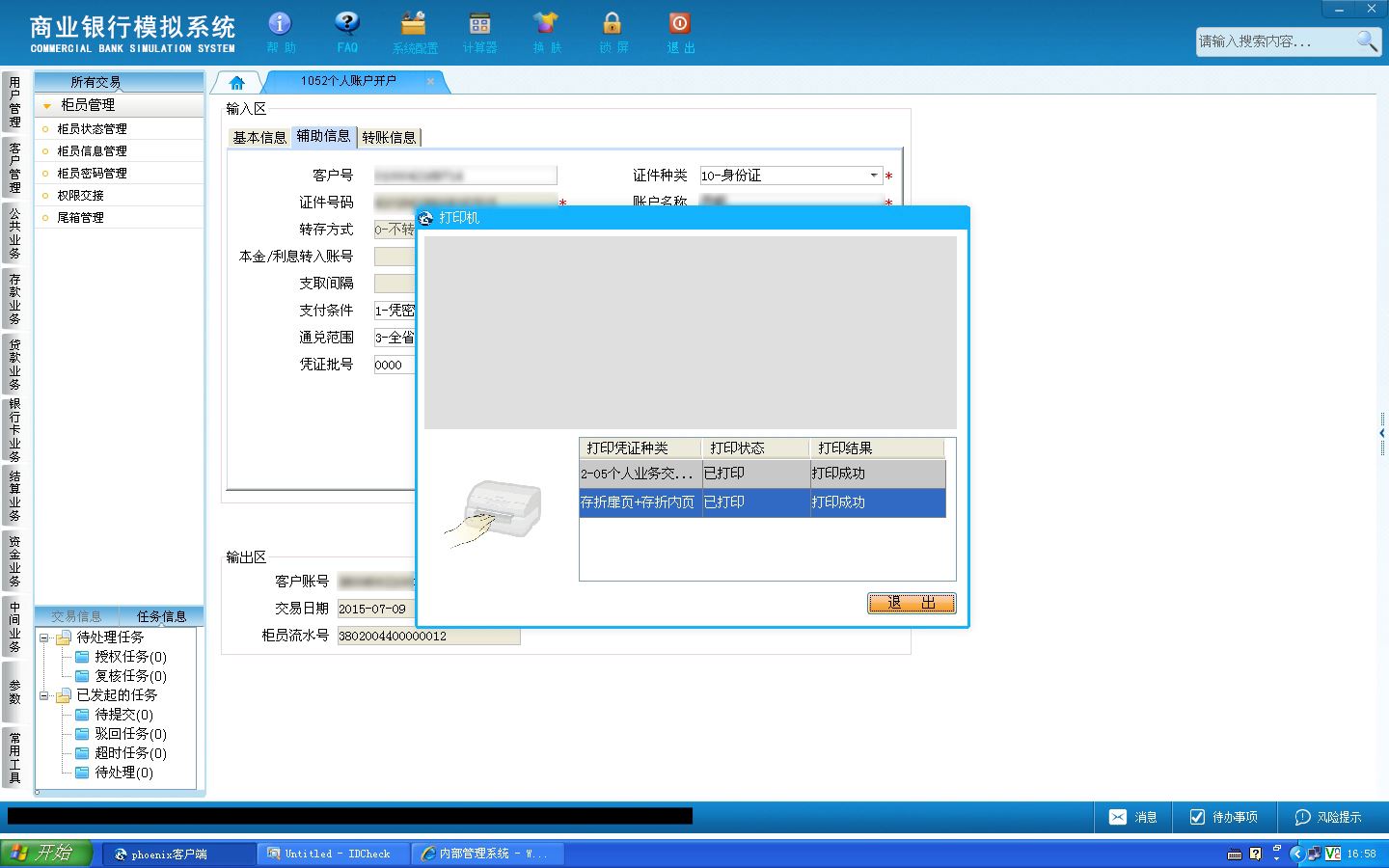The height and width of the screenshot is (868, 1389).
Task: Select the 2-05个人业务交 print row
Action: [762, 474]
